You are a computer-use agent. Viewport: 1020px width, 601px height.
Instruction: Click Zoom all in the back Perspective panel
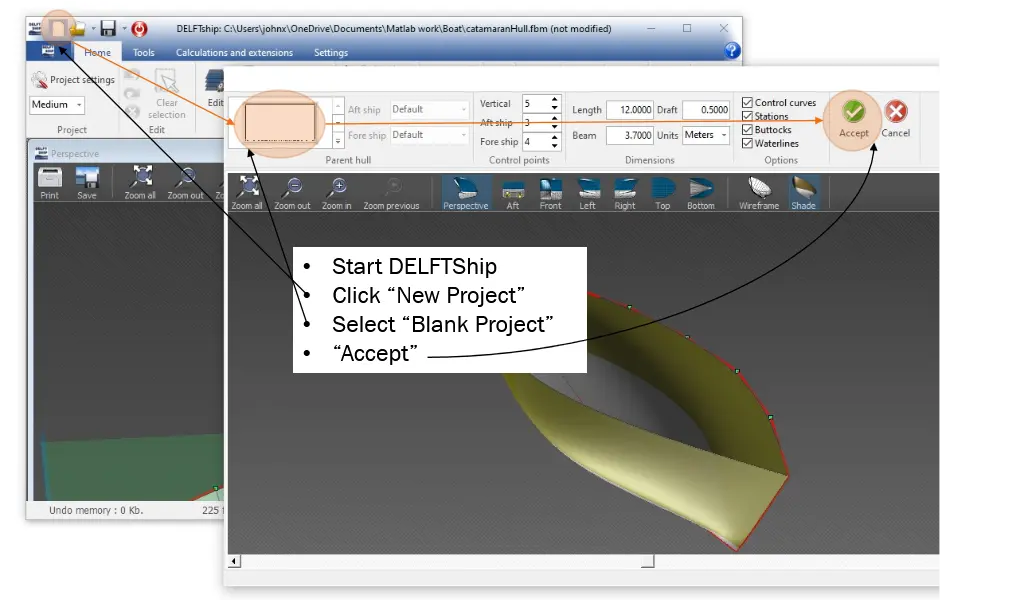pos(140,183)
